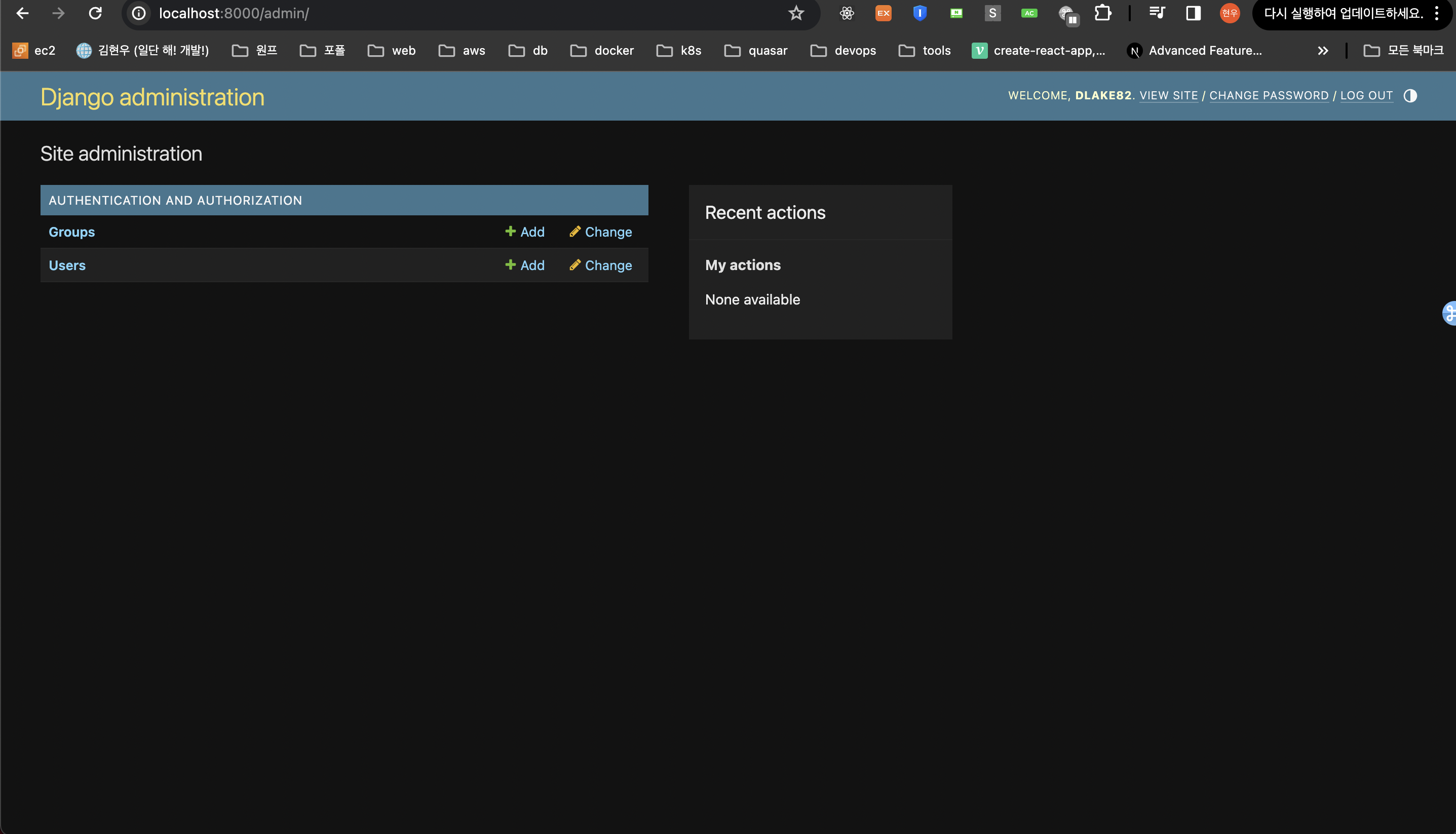Click the site information icon
The image size is (1456, 834).
click(138, 13)
